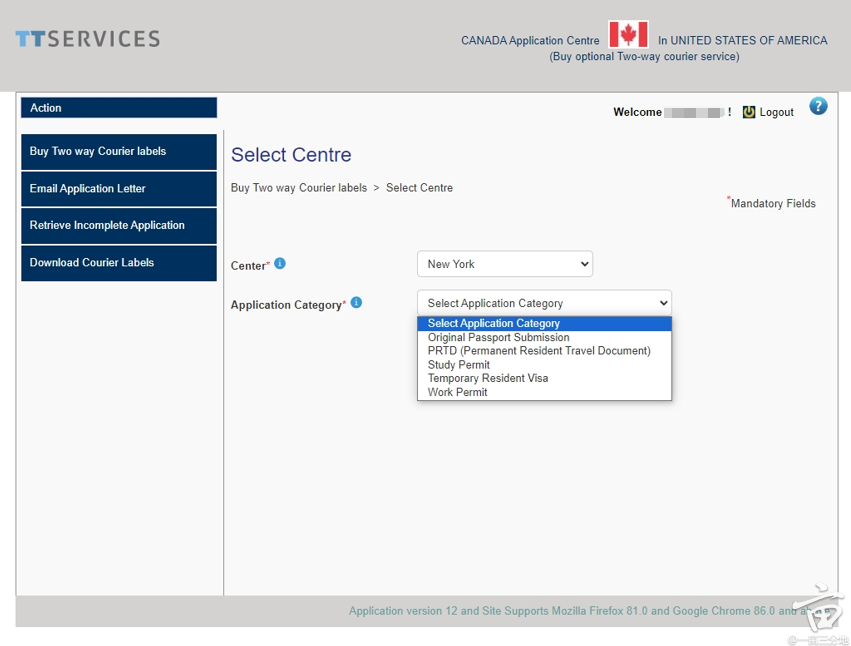Open Email Application Letter in the sidebar

pos(118,189)
